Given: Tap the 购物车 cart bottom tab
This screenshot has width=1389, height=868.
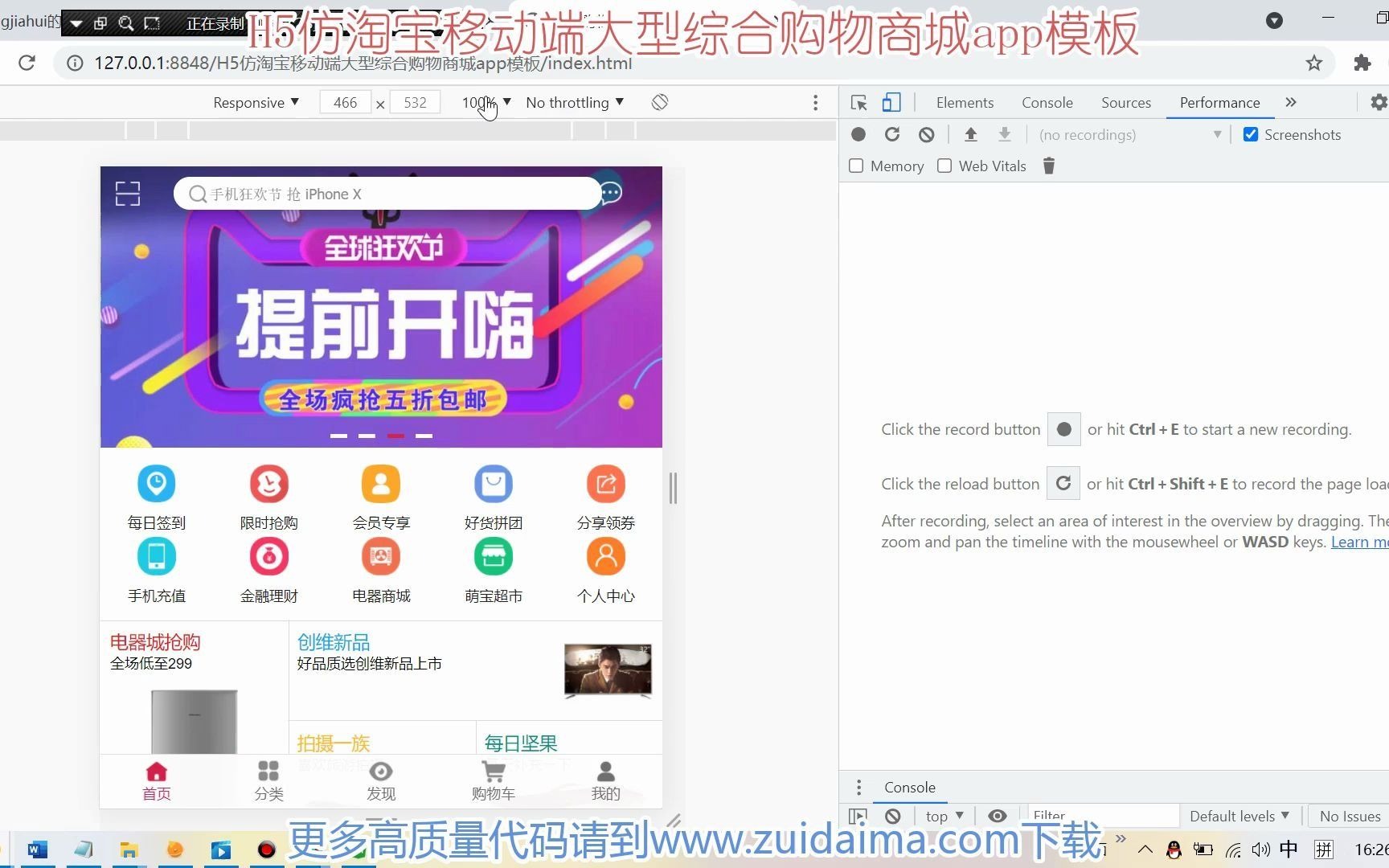Looking at the screenshot, I should (494, 781).
